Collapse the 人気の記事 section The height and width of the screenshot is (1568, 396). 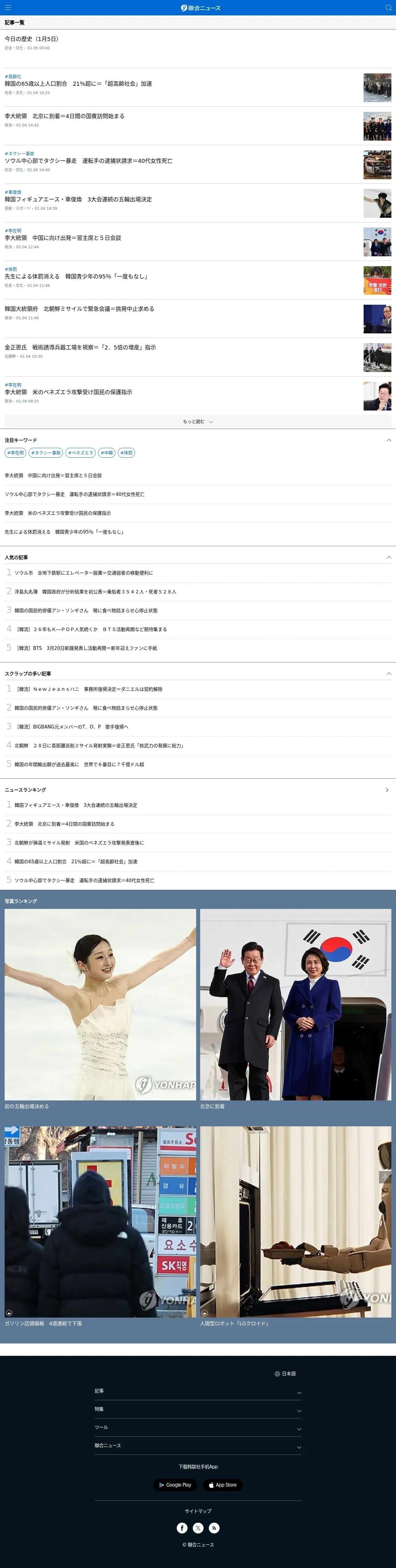click(389, 558)
